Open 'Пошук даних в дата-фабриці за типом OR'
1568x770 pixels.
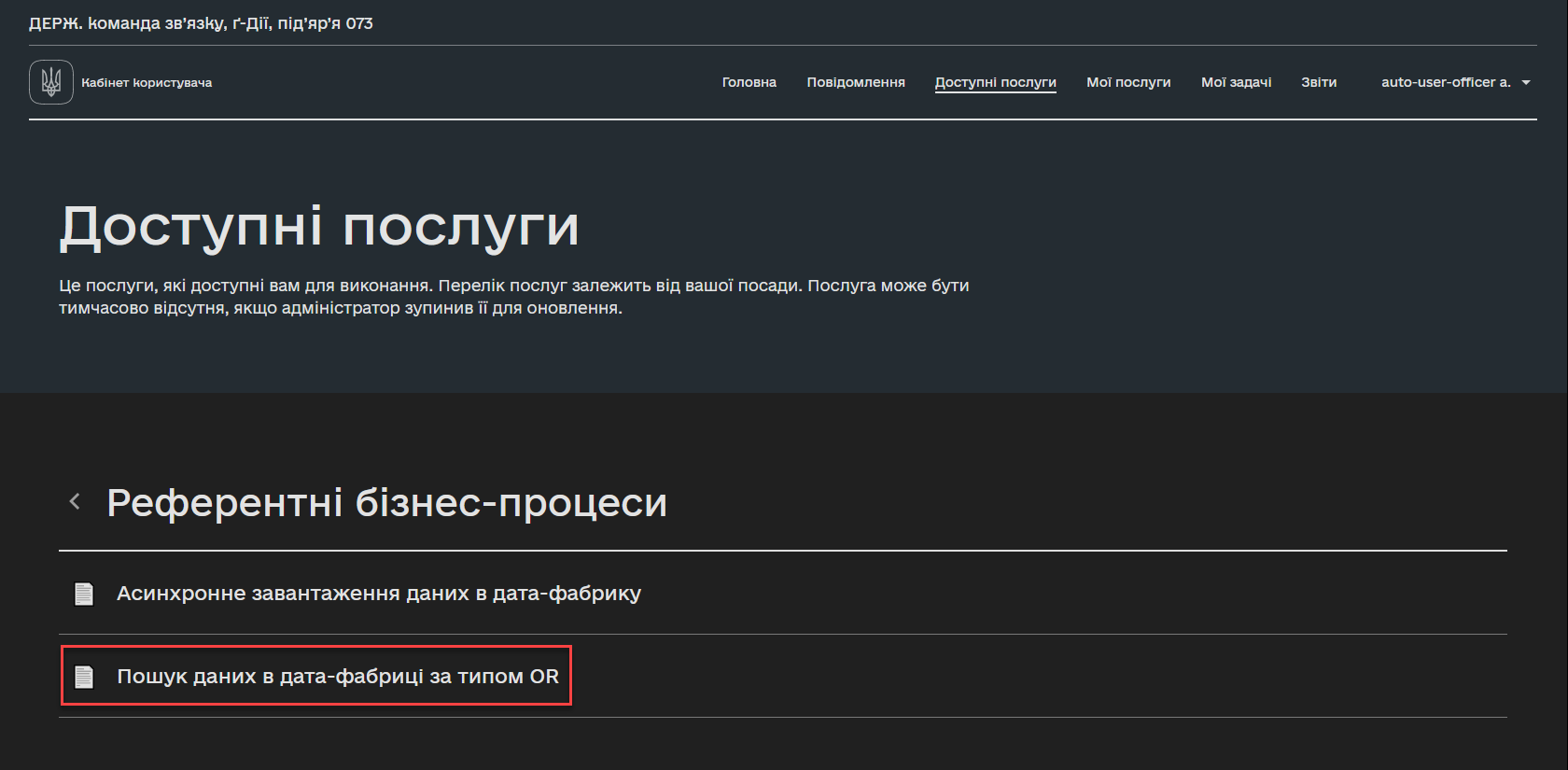(x=337, y=677)
